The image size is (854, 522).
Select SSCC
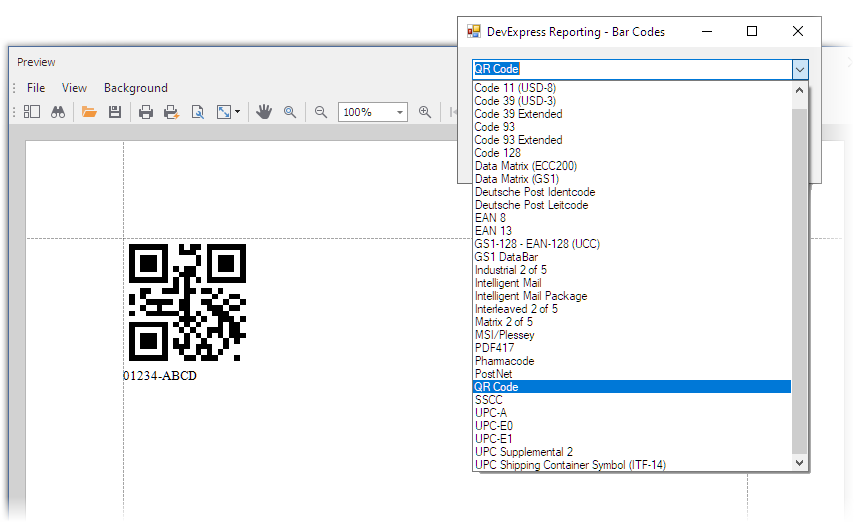tap(632, 400)
